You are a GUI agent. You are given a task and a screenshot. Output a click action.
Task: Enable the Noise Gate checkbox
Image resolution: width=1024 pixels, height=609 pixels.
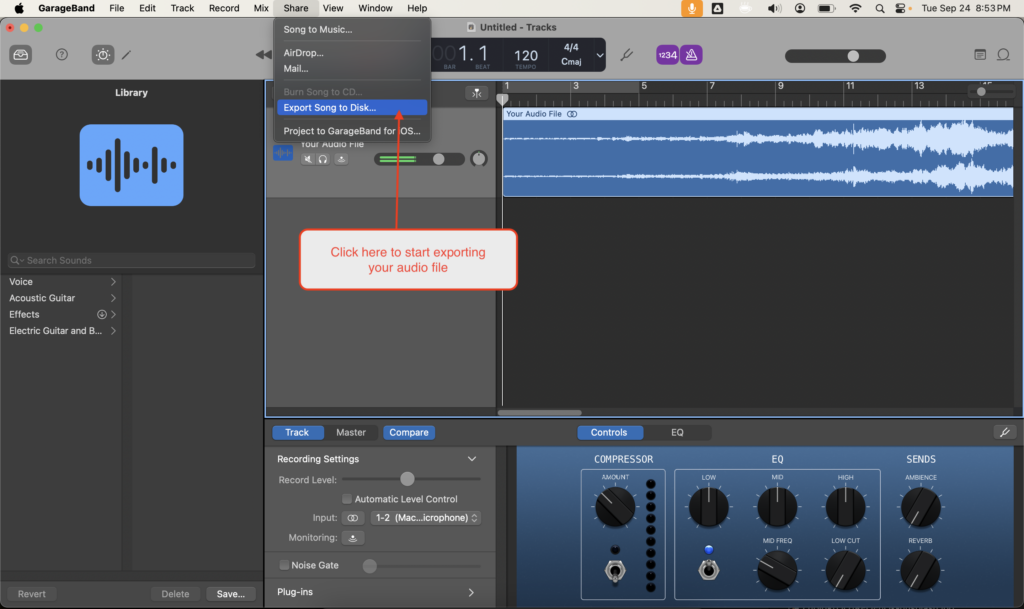coord(284,565)
